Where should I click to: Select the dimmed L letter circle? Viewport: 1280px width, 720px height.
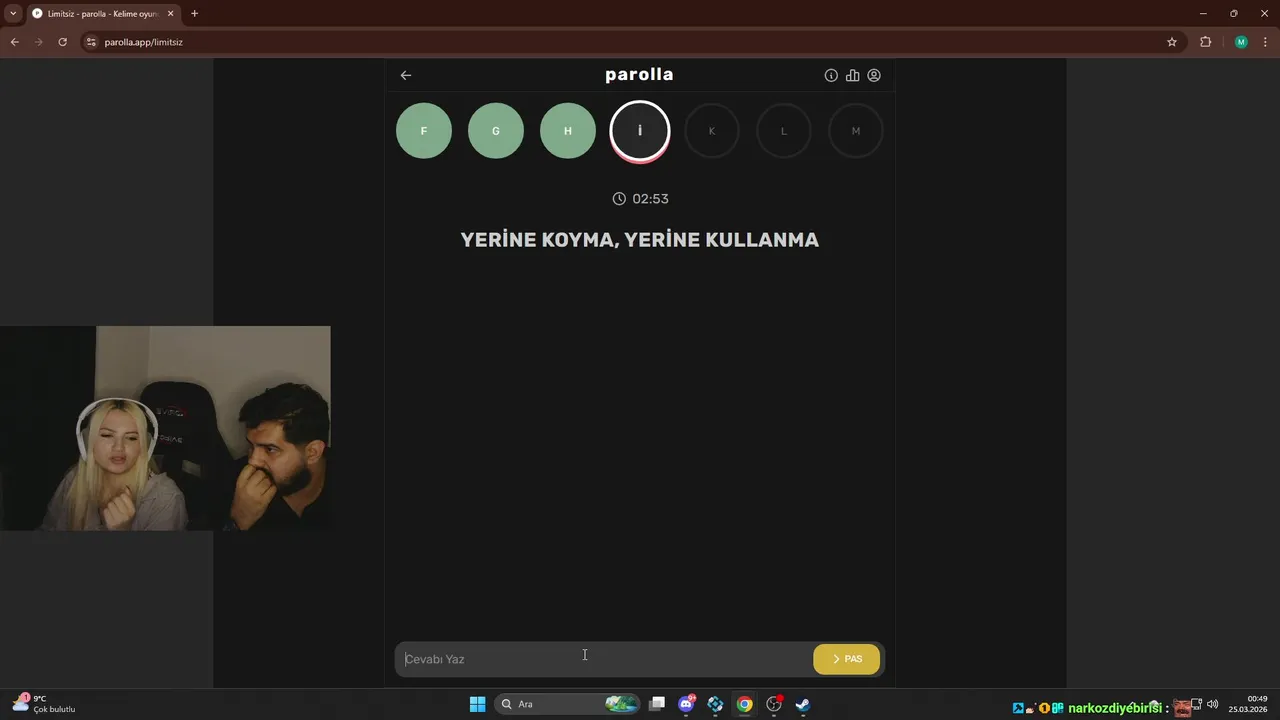pos(784,131)
